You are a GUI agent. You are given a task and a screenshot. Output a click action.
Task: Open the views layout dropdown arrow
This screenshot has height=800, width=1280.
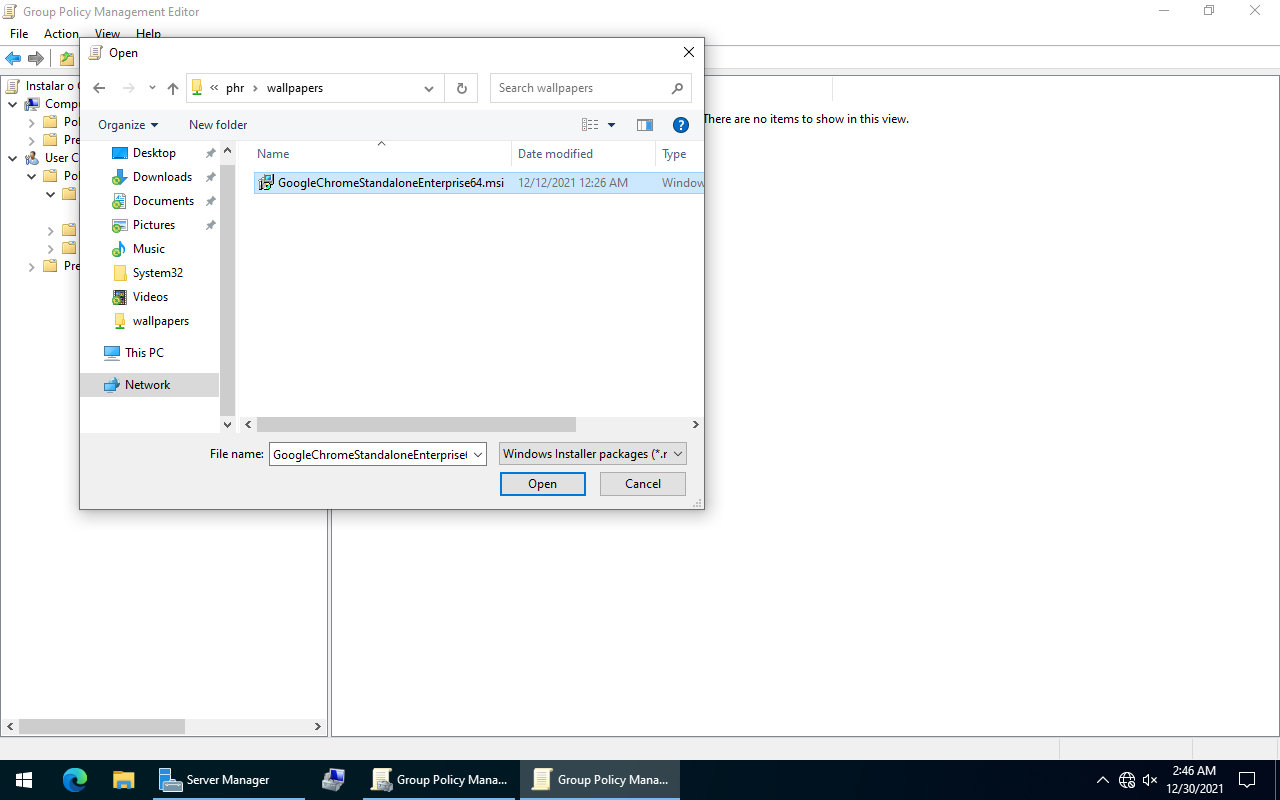pos(611,124)
